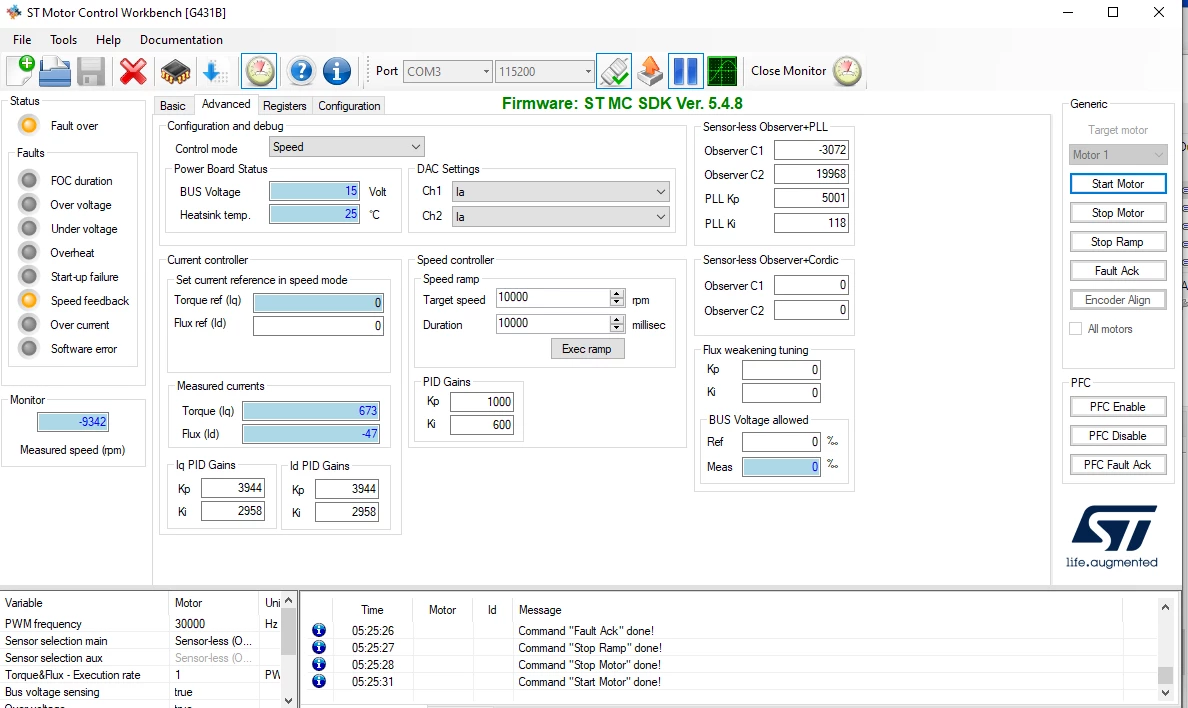Click the New Project icon

coord(20,71)
